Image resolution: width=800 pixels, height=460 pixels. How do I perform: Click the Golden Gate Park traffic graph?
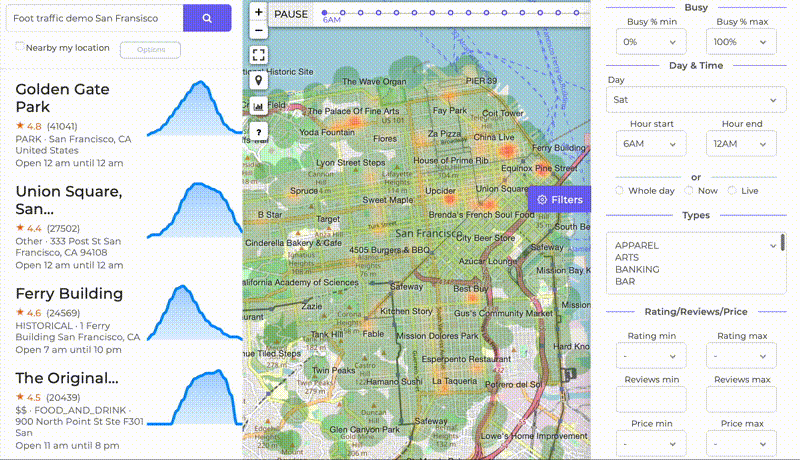pos(194,108)
